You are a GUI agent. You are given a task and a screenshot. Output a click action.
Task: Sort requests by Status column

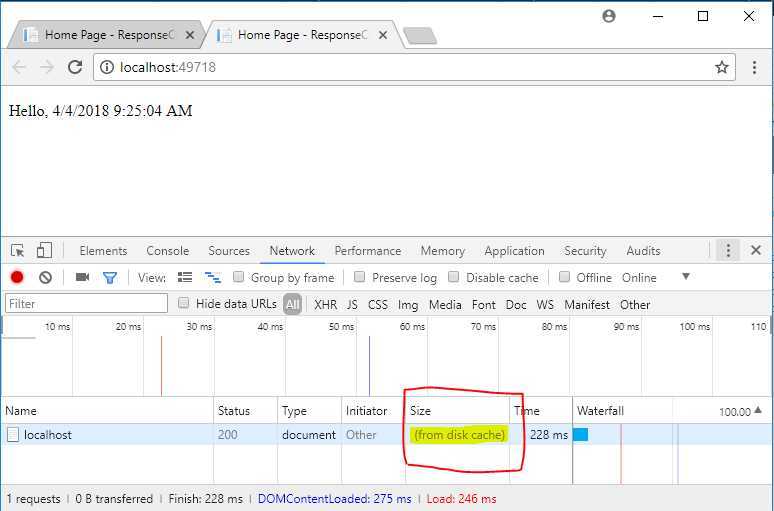pos(245,411)
